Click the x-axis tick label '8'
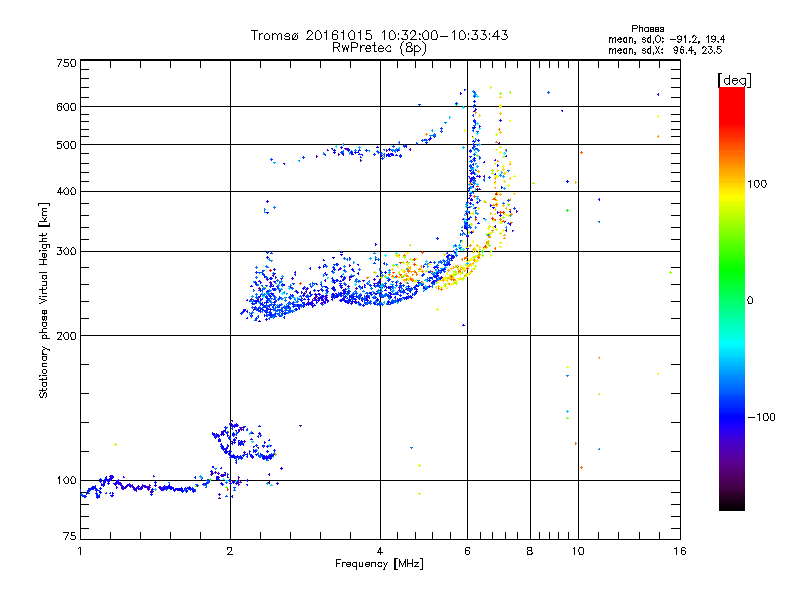This screenshot has height=600, width=800. click(x=530, y=551)
